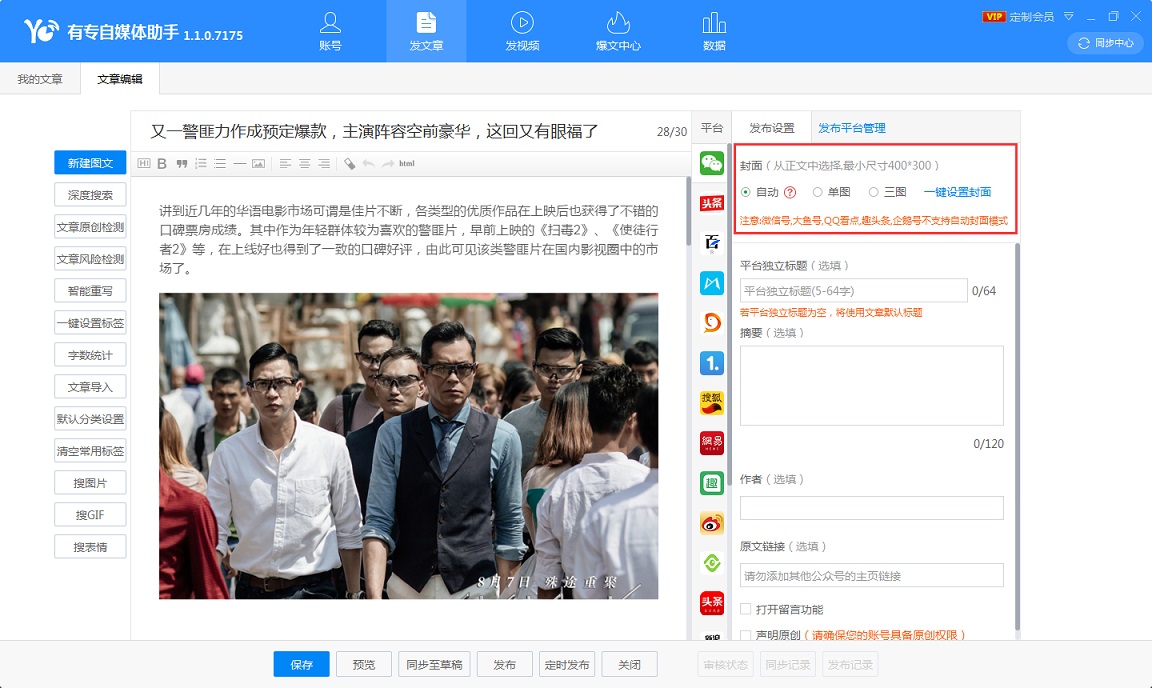
Task: Apply a numbered list
Action: [x=201, y=163]
